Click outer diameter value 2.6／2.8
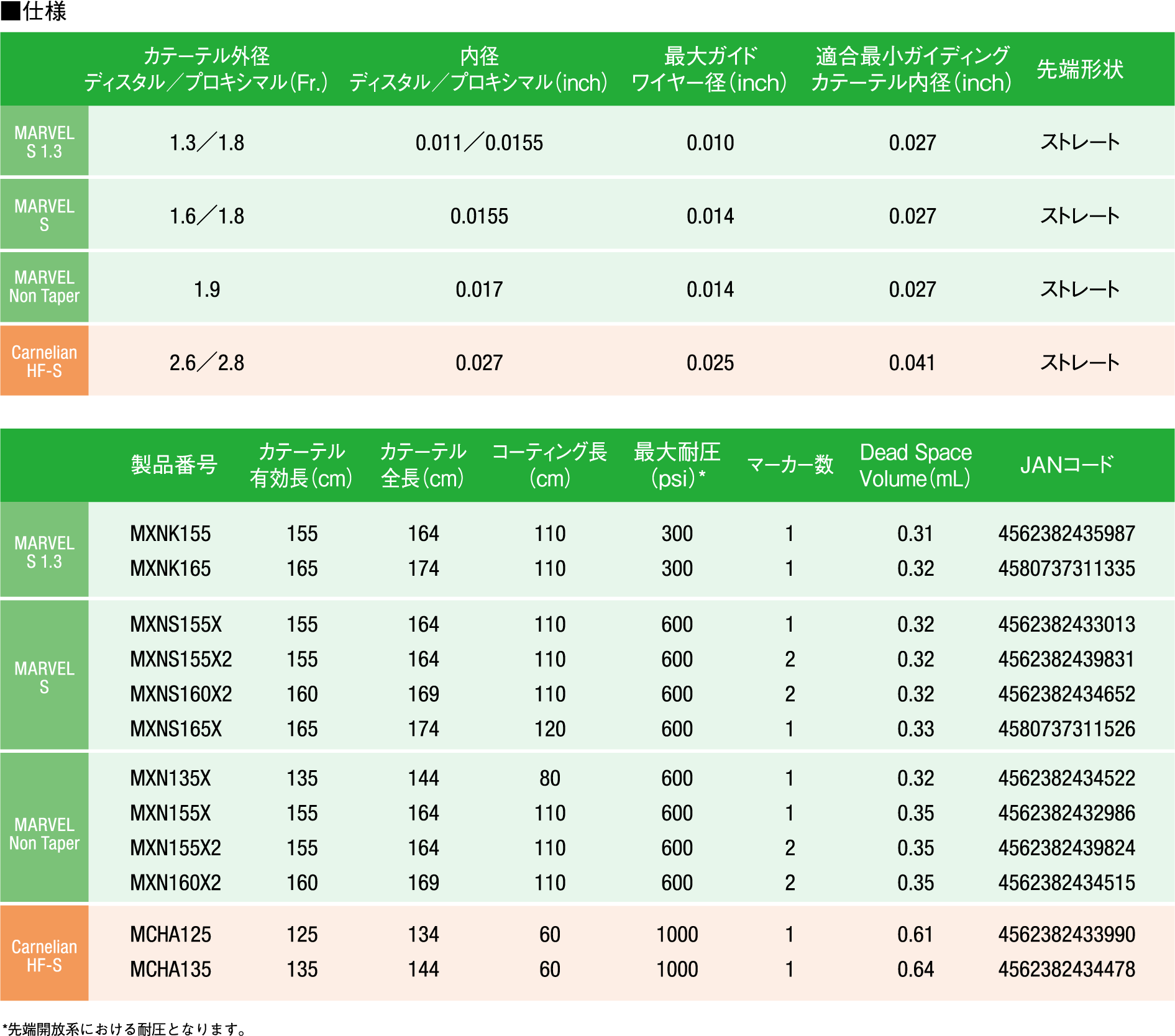Image resolution: width=1175 pixels, height=1036 pixels. 207,363
